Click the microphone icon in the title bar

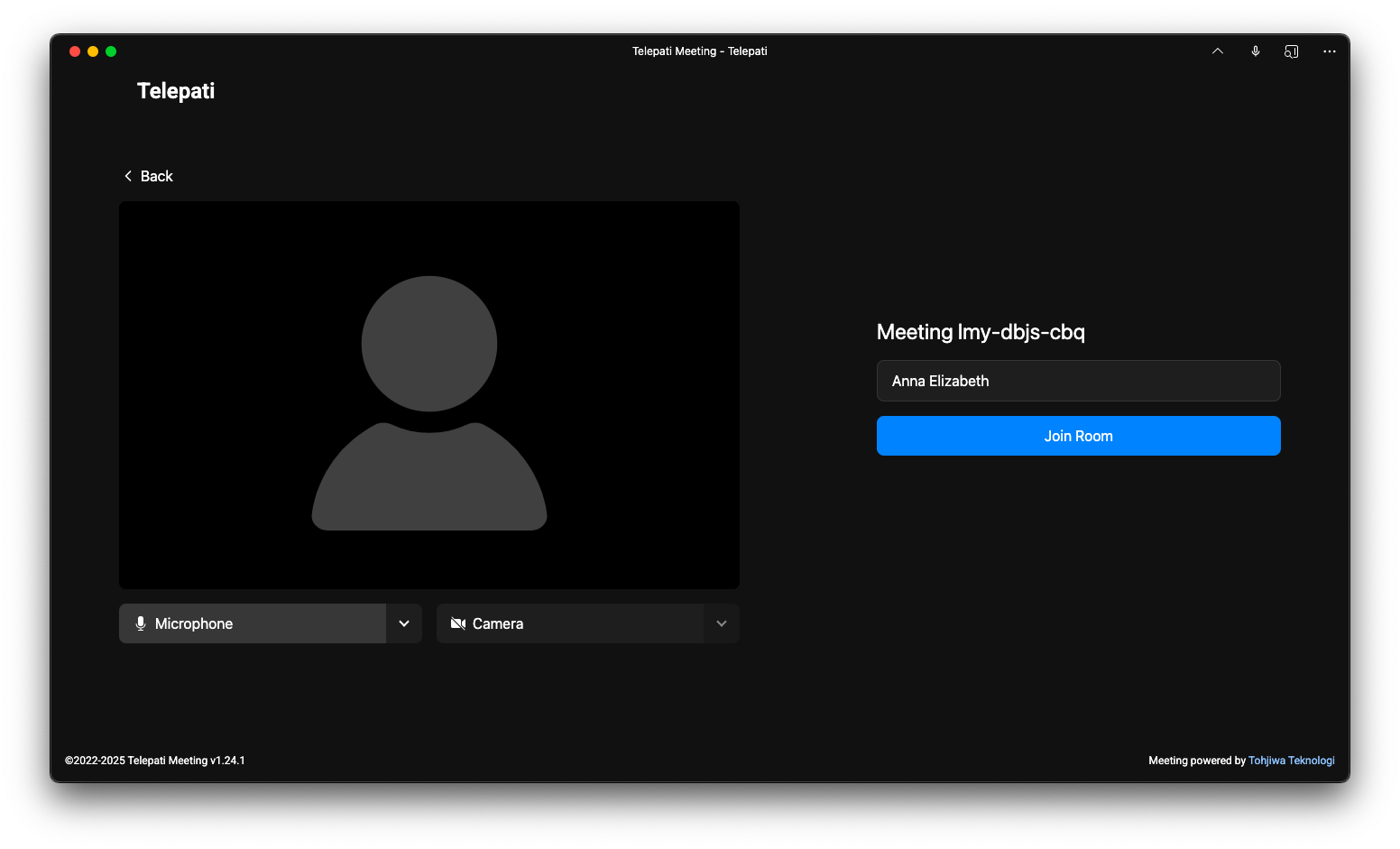1255,51
